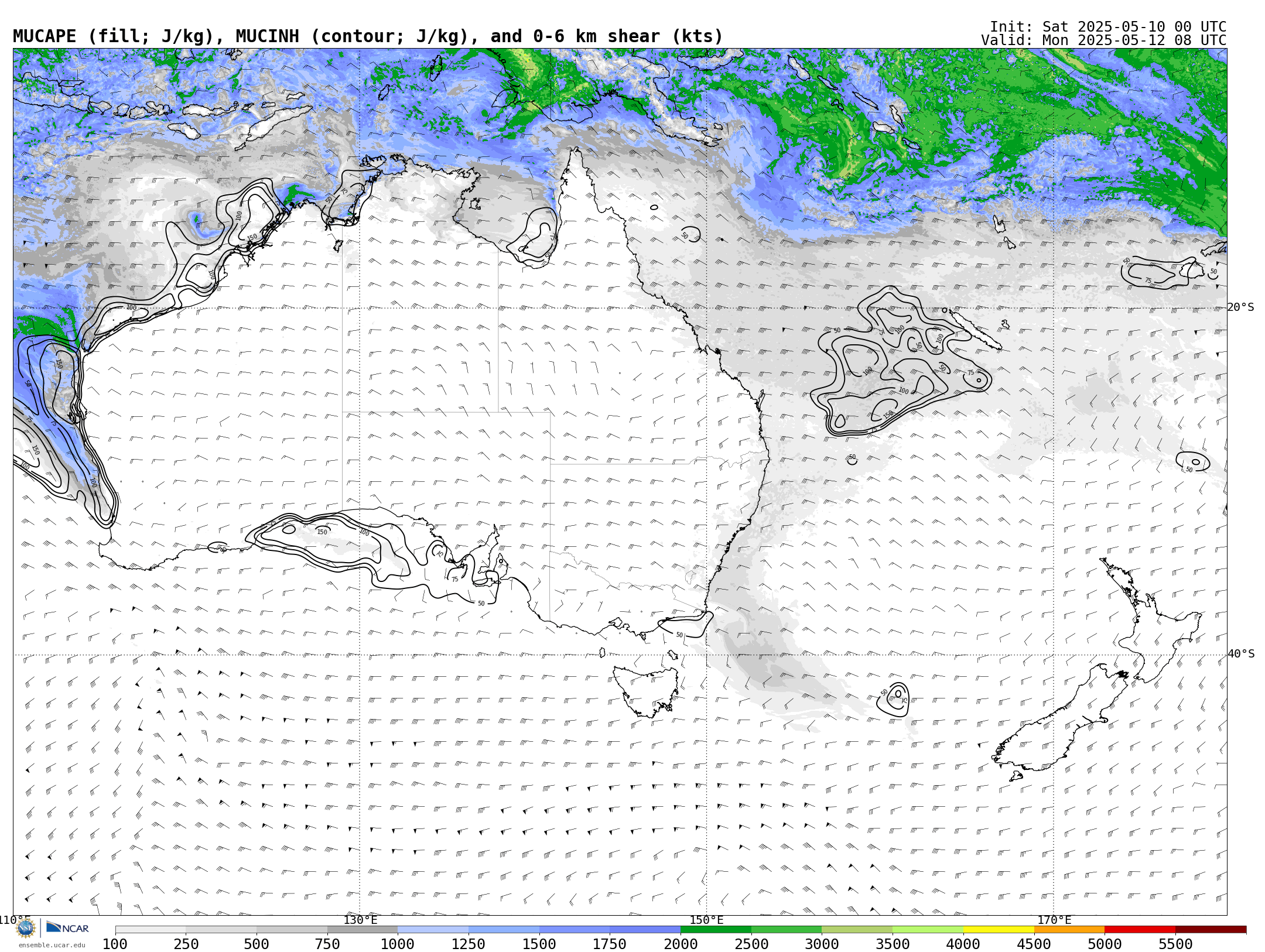
Task: Click the 20°S latitude label
Action: (x=1240, y=307)
